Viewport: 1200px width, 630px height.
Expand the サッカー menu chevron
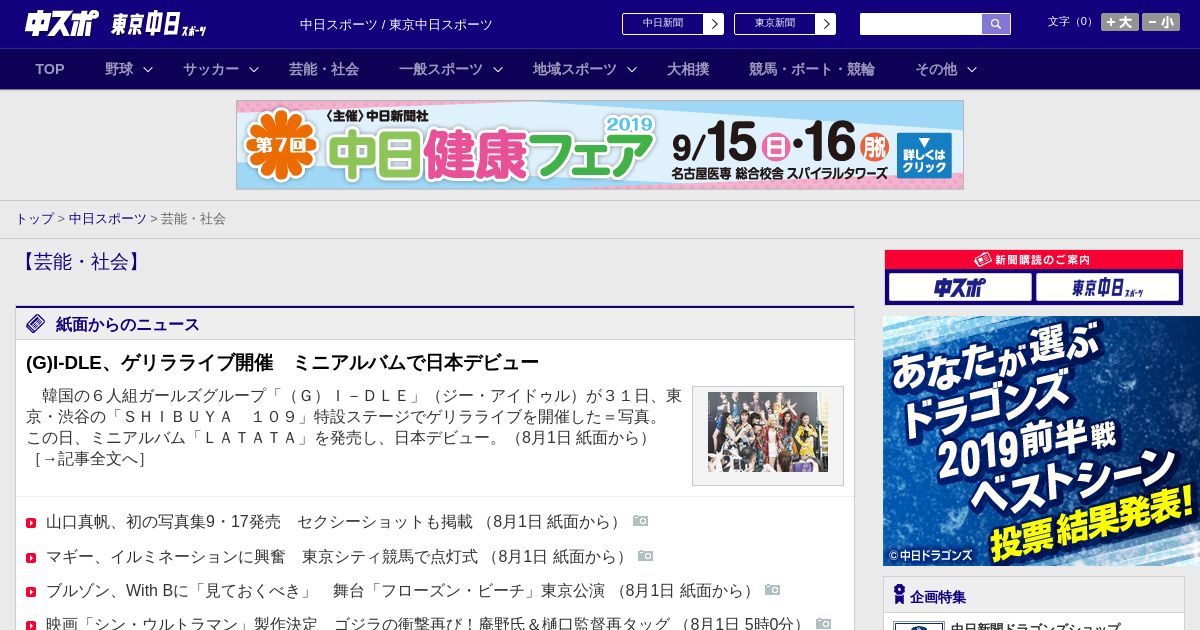click(254, 70)
